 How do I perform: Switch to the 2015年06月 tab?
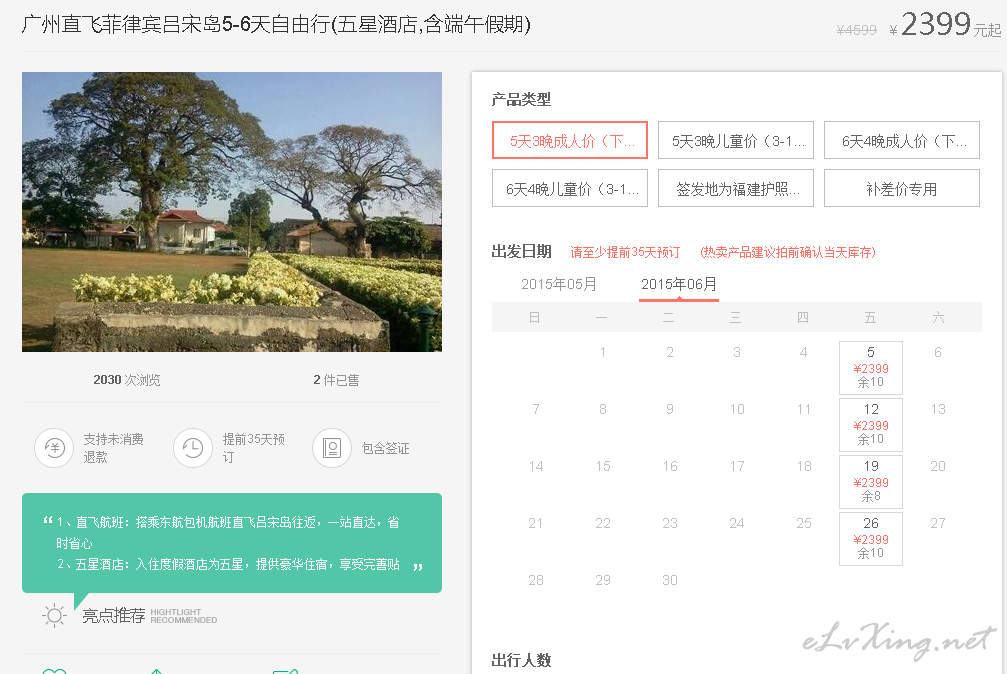pos(679,284)
